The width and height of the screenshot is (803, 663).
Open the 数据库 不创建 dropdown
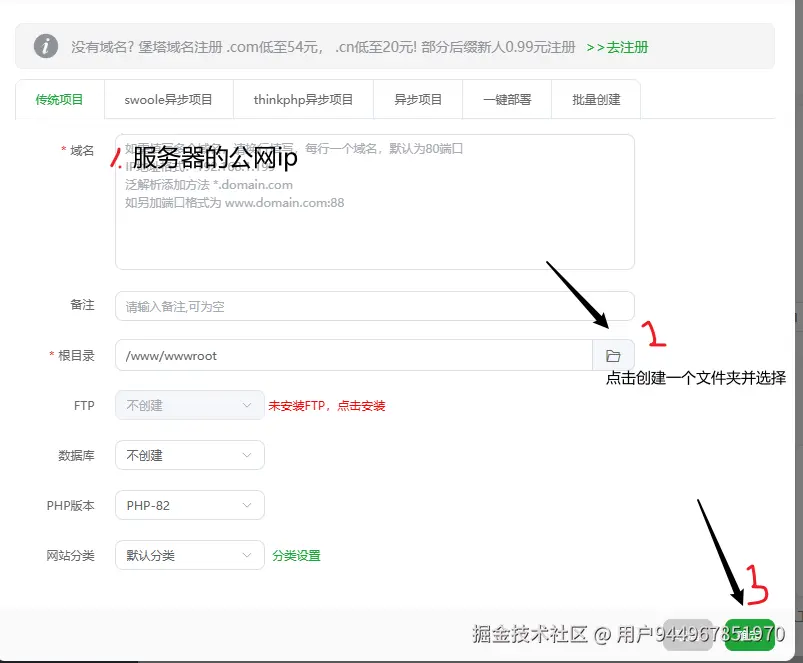tap(189, 455)
